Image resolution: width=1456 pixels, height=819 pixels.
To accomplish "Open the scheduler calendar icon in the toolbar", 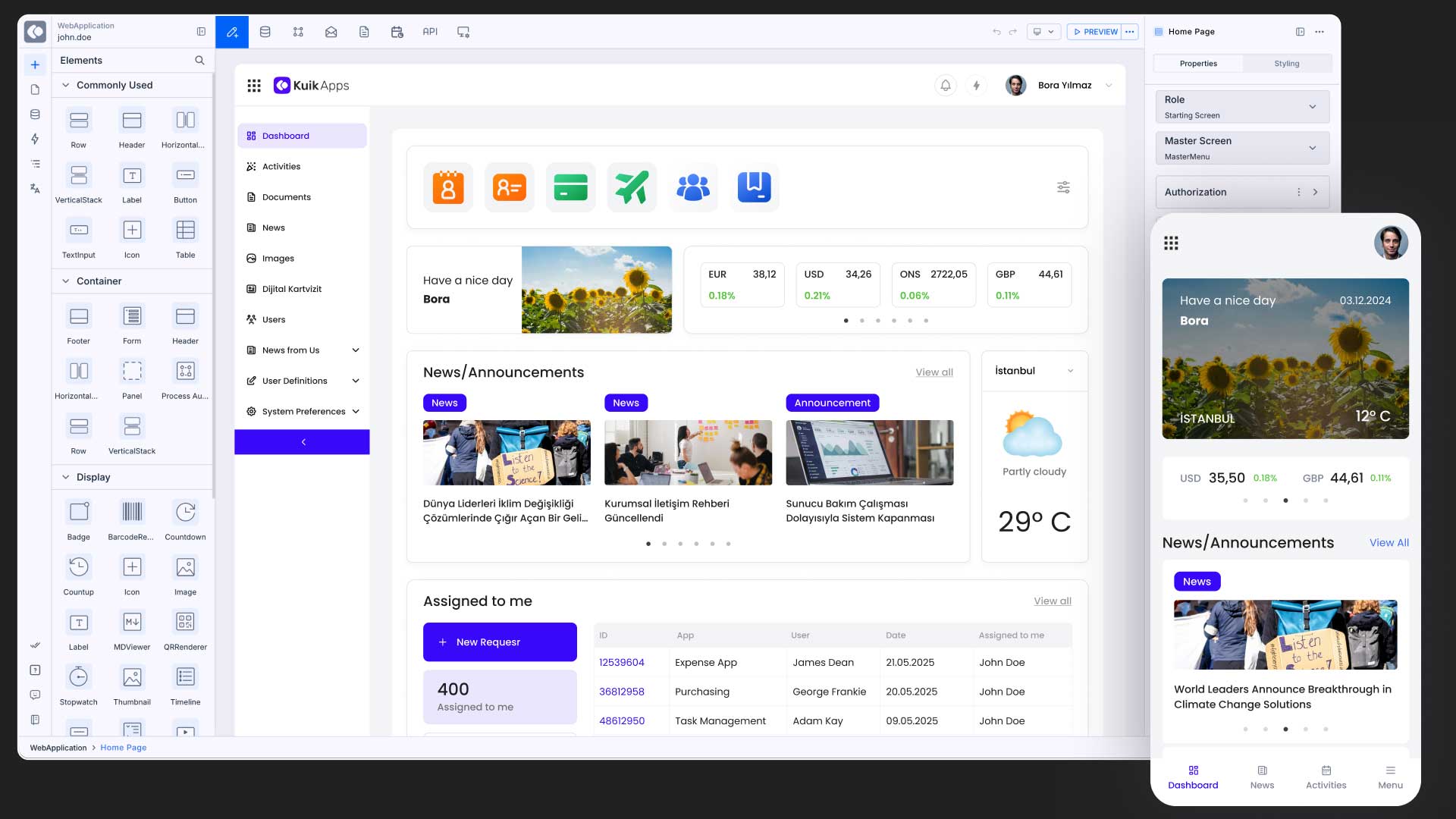I will (397, 31).
